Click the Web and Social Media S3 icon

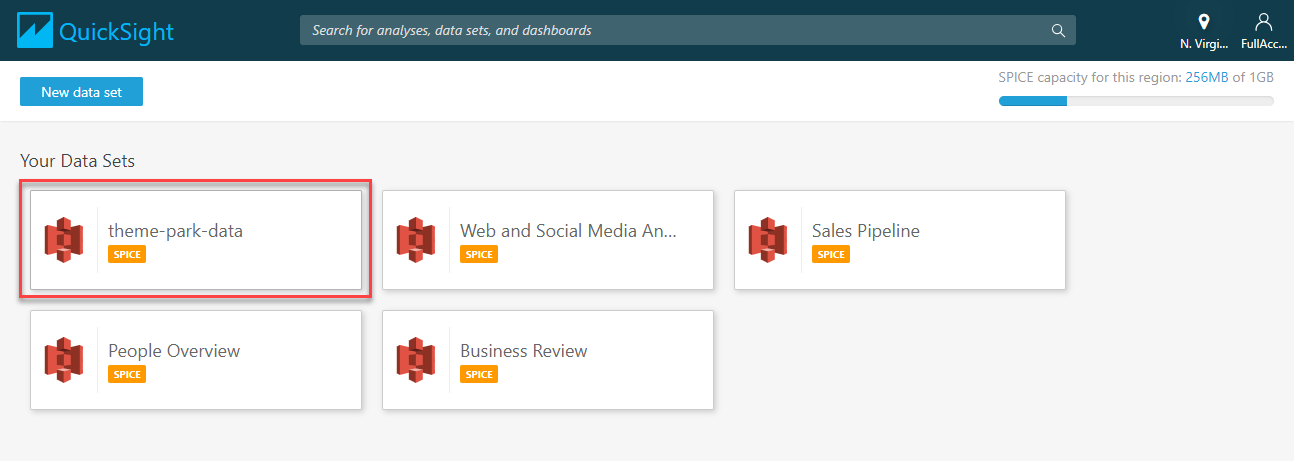[x=415, y=240]
